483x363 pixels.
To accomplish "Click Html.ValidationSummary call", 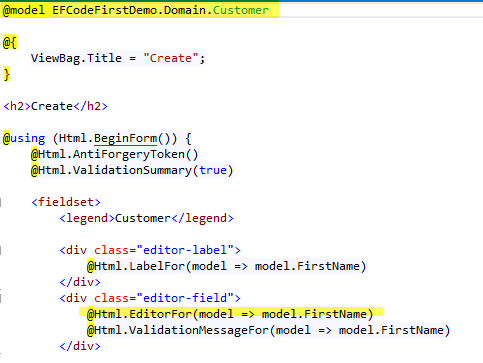I will [132, 170].
